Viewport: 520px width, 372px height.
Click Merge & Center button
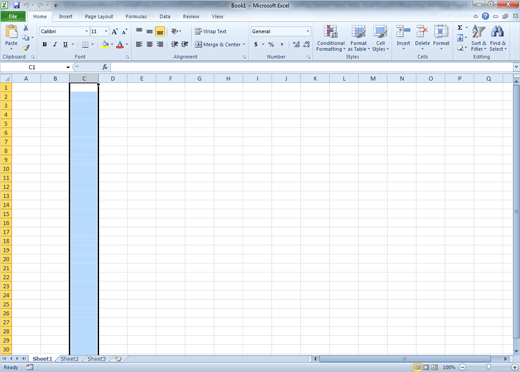tap(218, 44)
